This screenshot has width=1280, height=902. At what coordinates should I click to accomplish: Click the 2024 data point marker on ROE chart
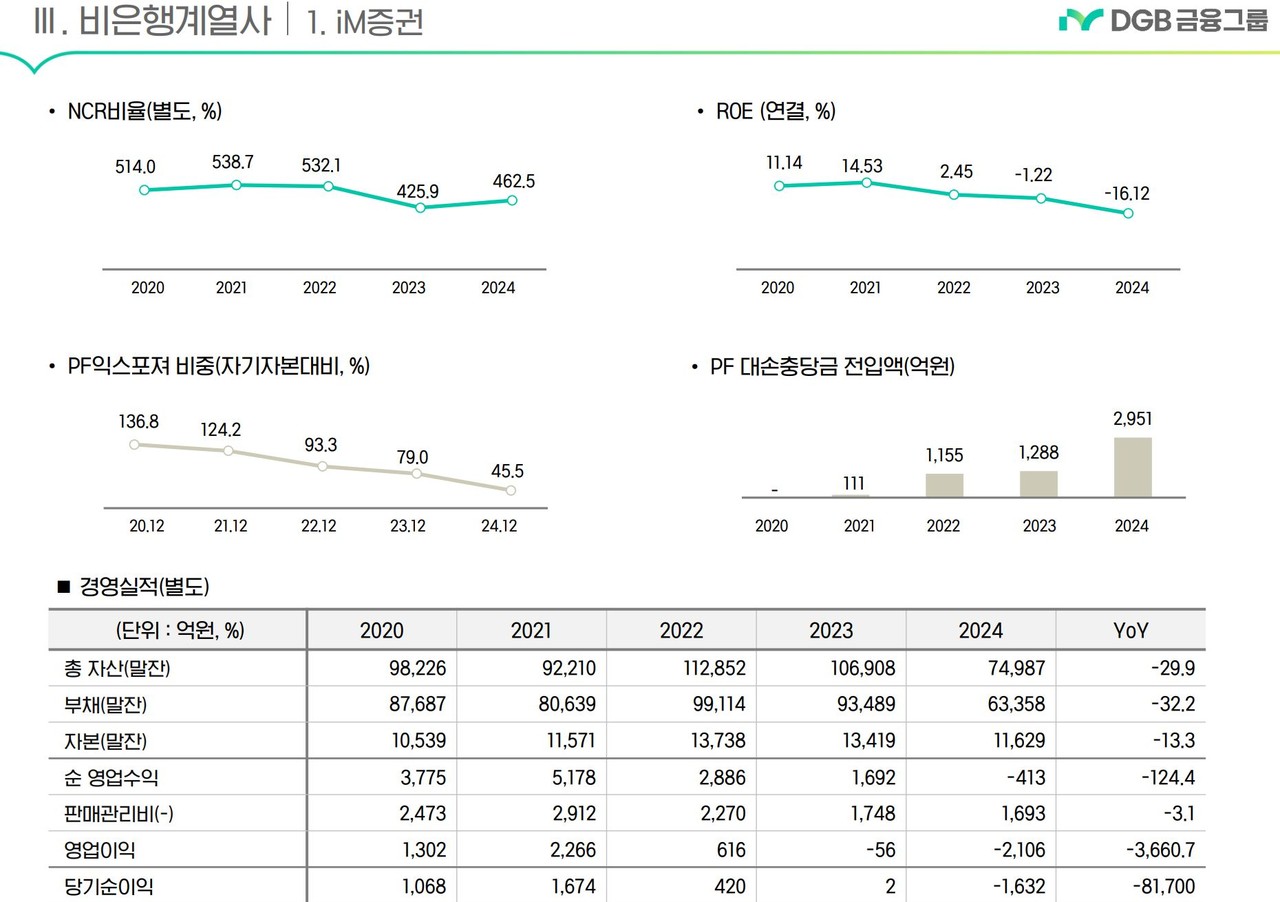pyautogui.click(x=1129, y=213)
